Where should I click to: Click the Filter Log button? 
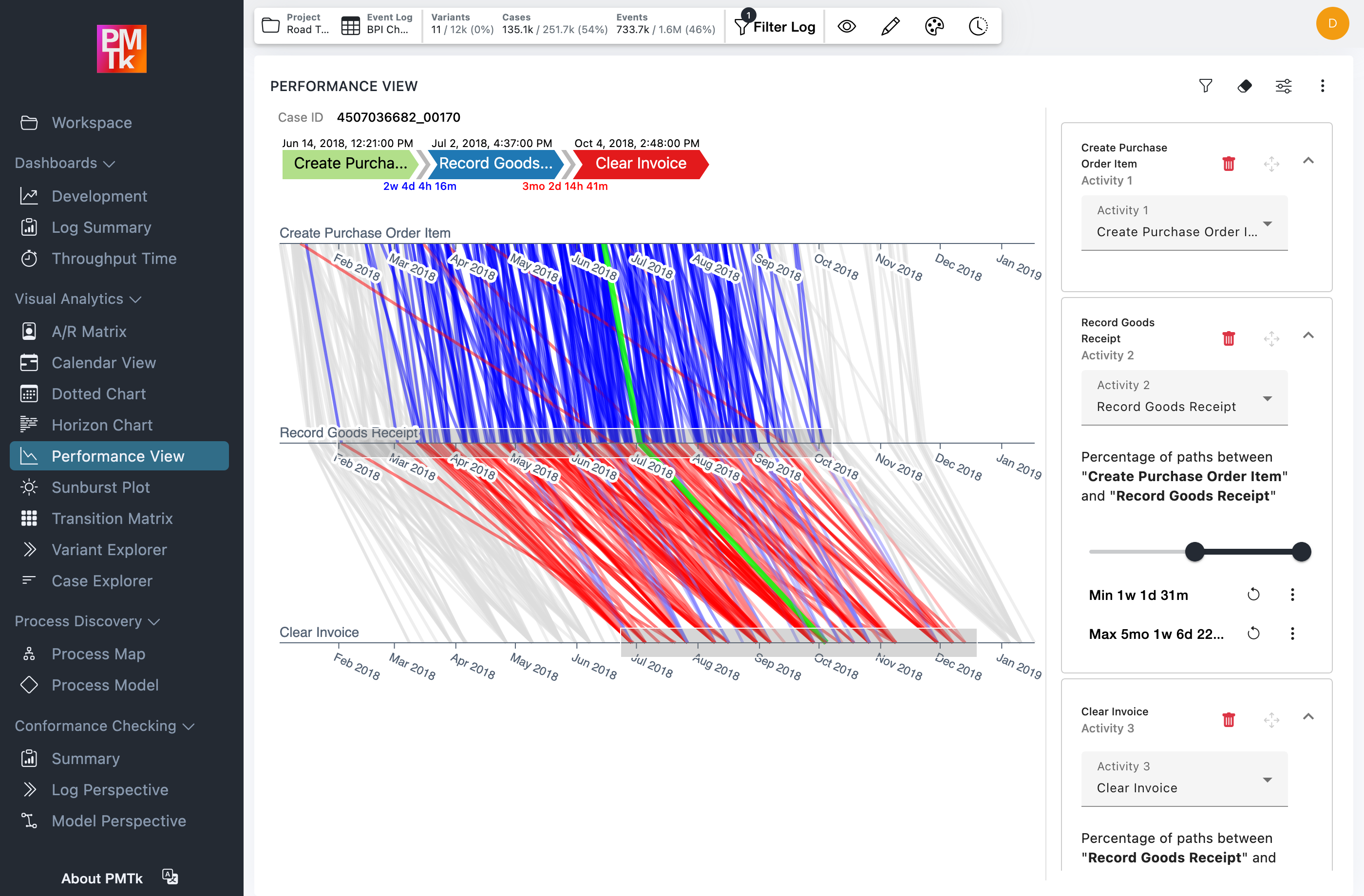click(x=775, y=26)
